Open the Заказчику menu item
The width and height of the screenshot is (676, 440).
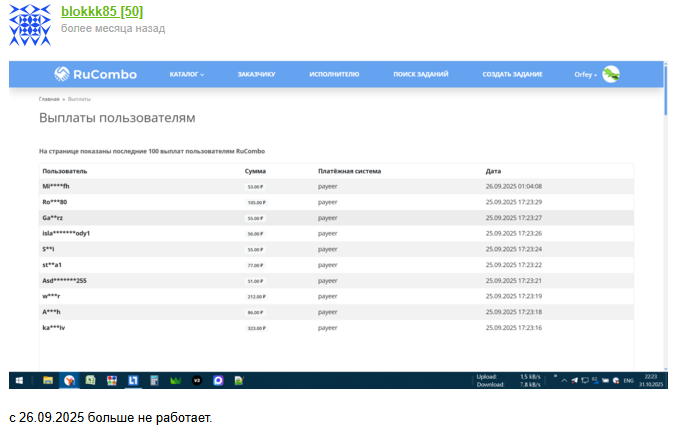tap(256, 74)
